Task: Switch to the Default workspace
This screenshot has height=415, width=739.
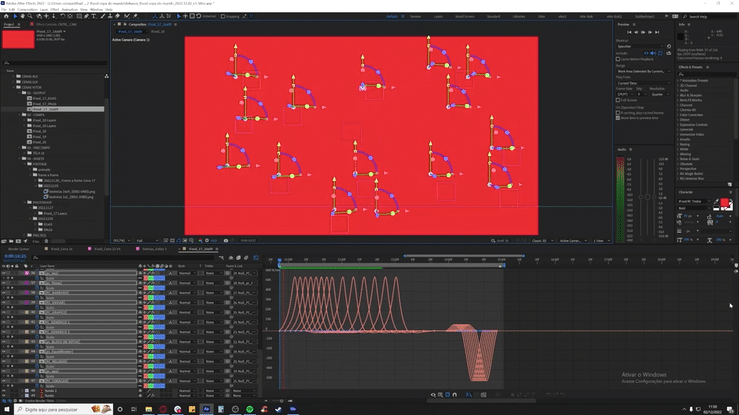Action: tap(392, 16)
